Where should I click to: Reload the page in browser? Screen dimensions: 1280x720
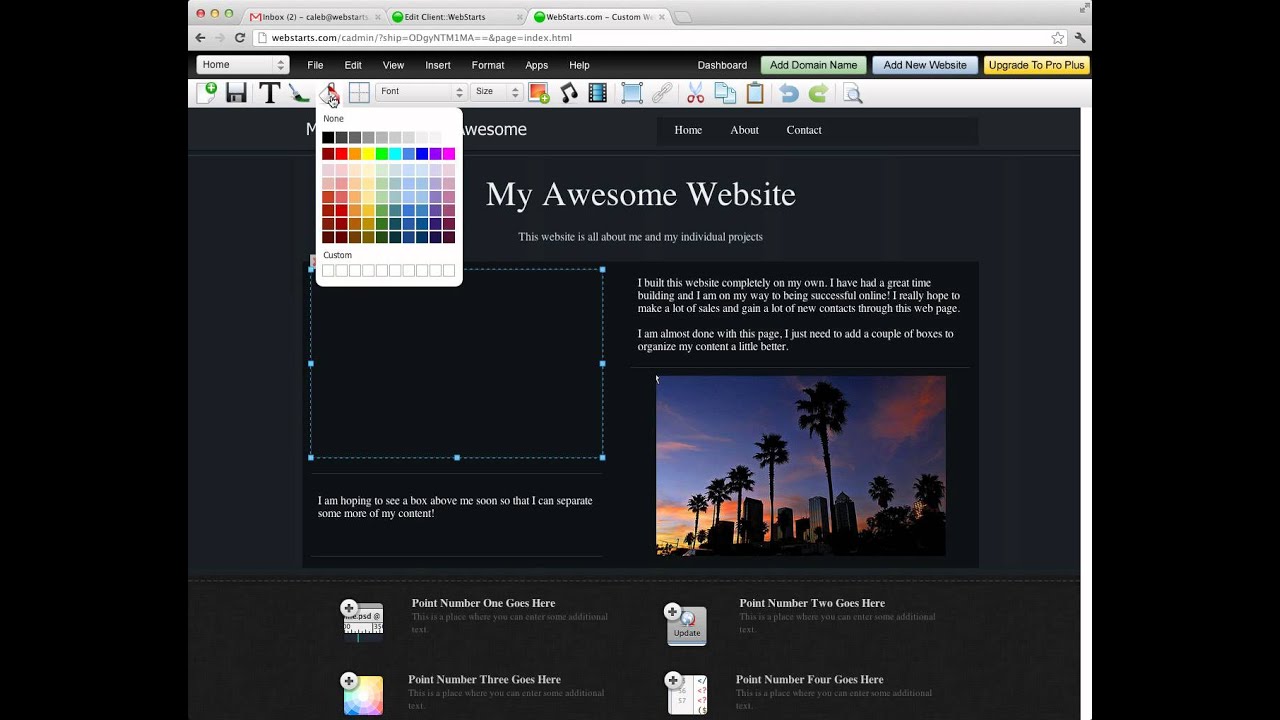240,38
